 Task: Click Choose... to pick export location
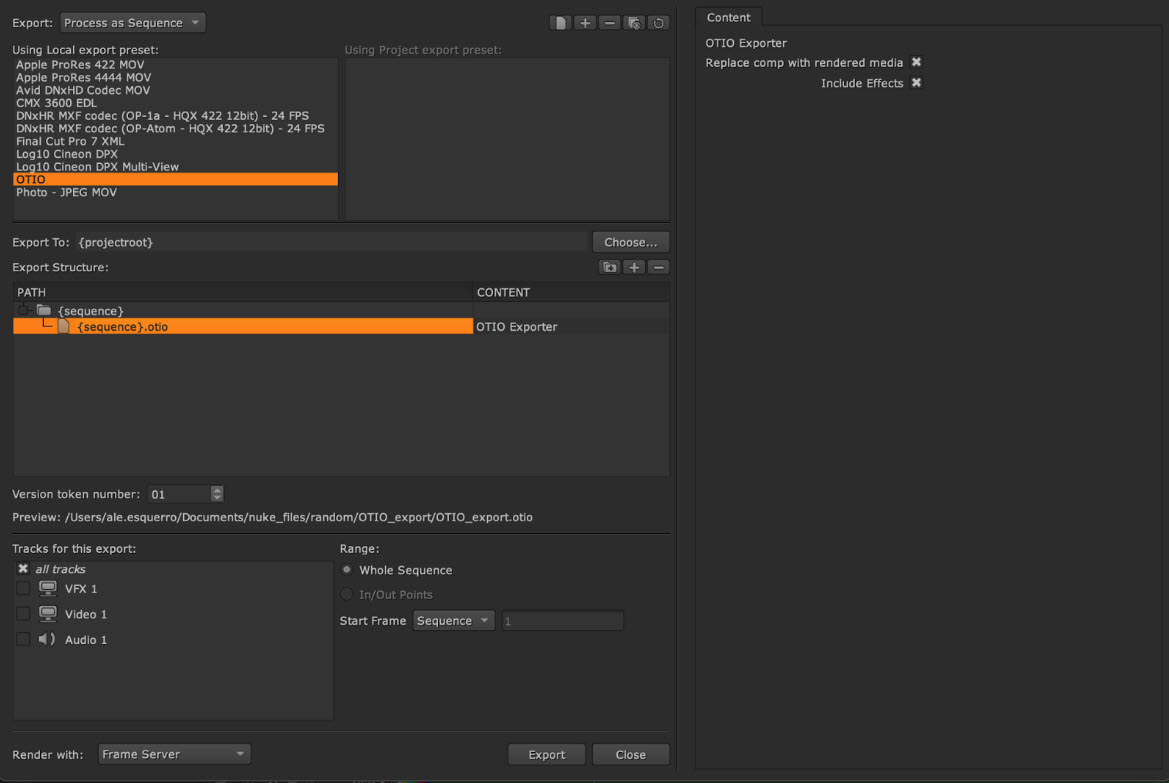(630, 242)
